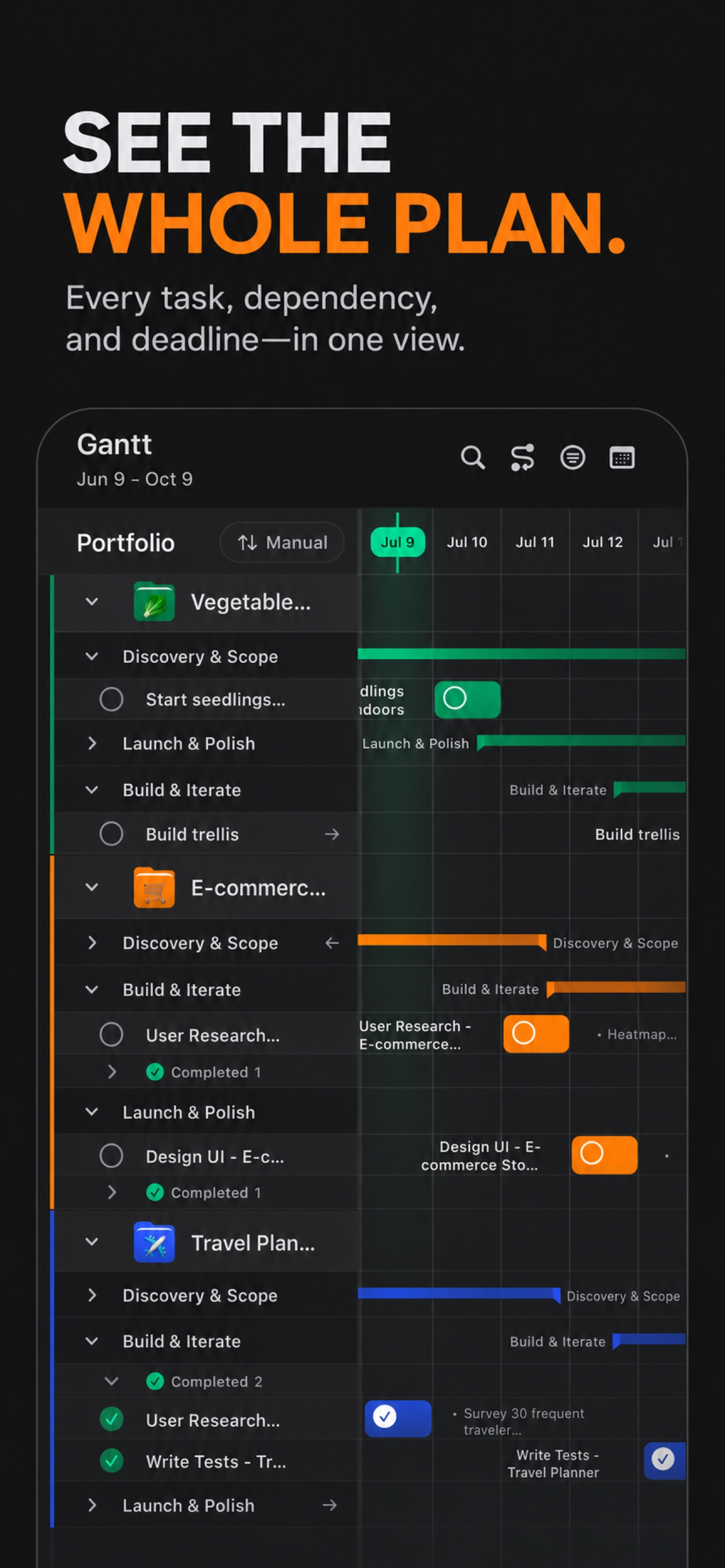Collapse the Travel Planner project group

(x=92, y=1242)
